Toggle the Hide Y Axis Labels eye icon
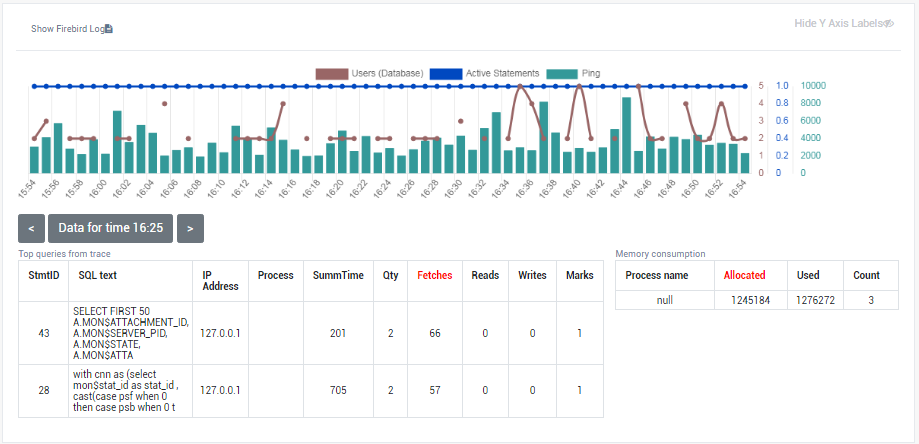This screenshot has width=919, height=444. (x=889, y=23)
